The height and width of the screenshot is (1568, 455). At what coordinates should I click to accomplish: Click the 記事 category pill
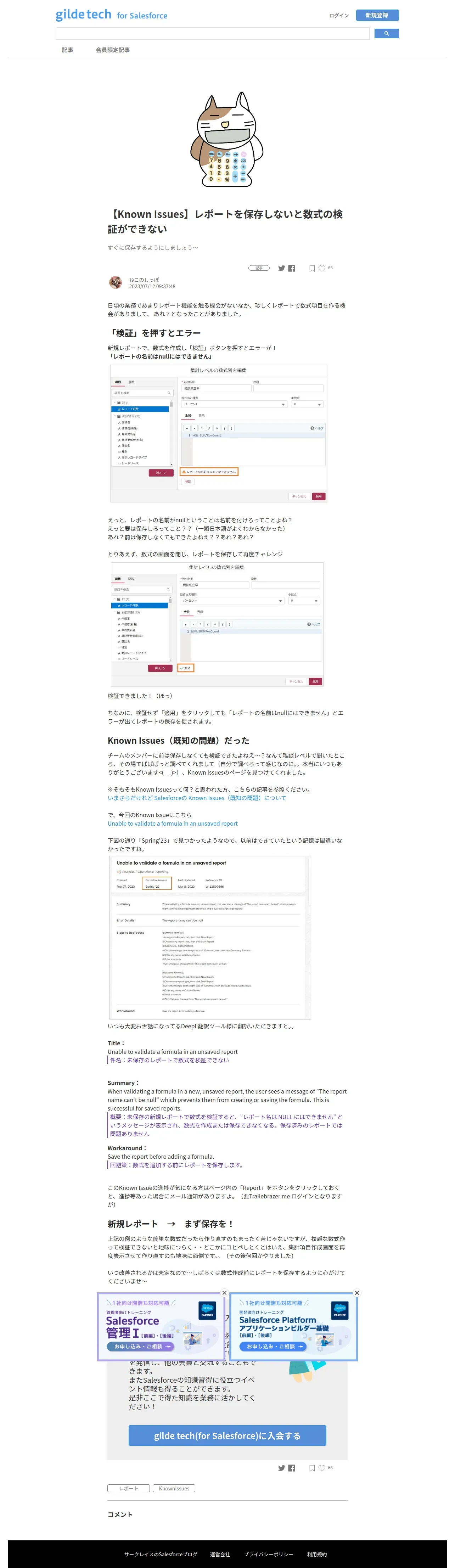pyautogui.click(x=259, y=268)
